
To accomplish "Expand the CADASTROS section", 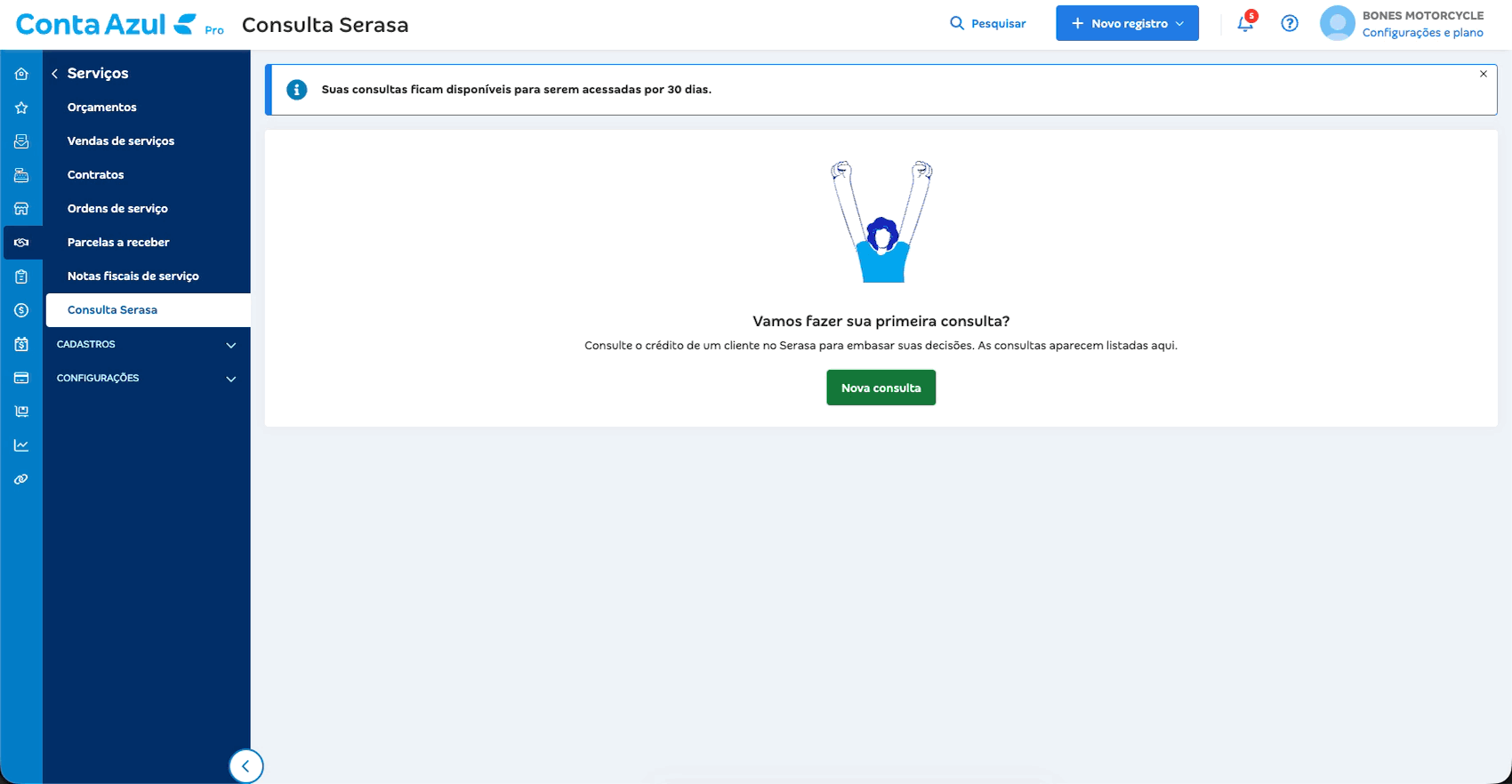I will click(x=148, y=344).
